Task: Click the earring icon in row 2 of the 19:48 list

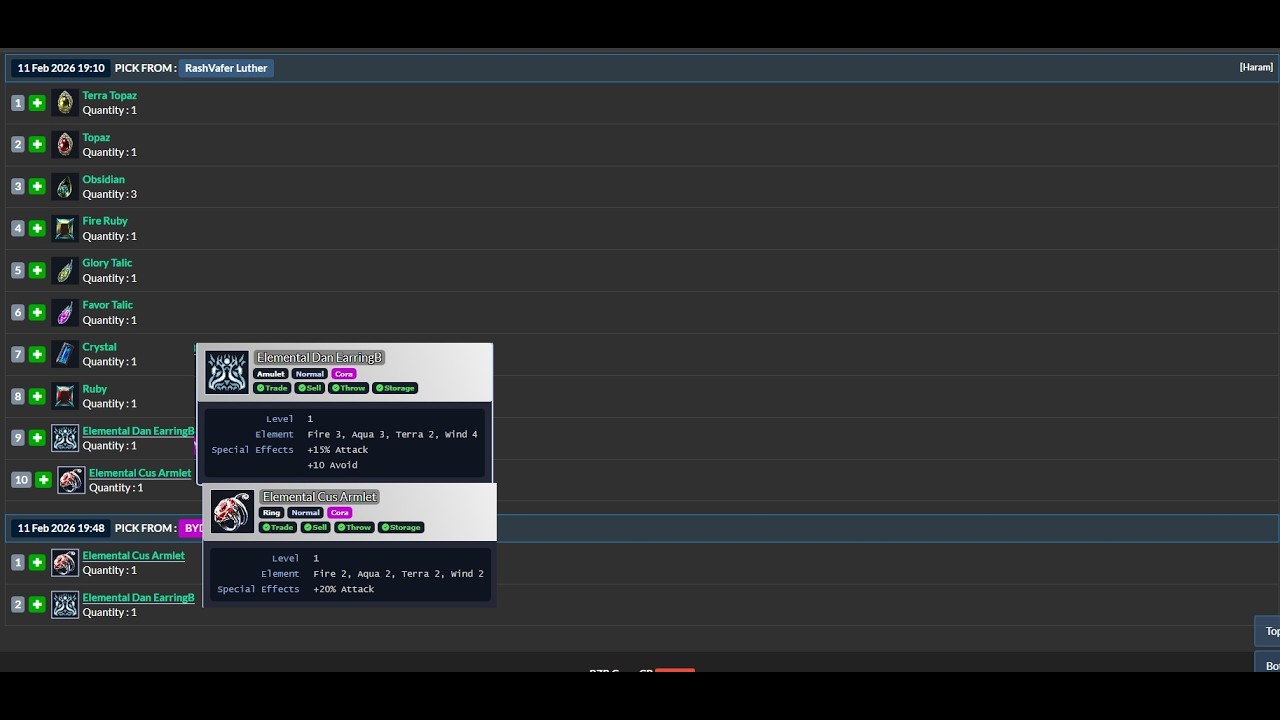Action: point(65,605)
